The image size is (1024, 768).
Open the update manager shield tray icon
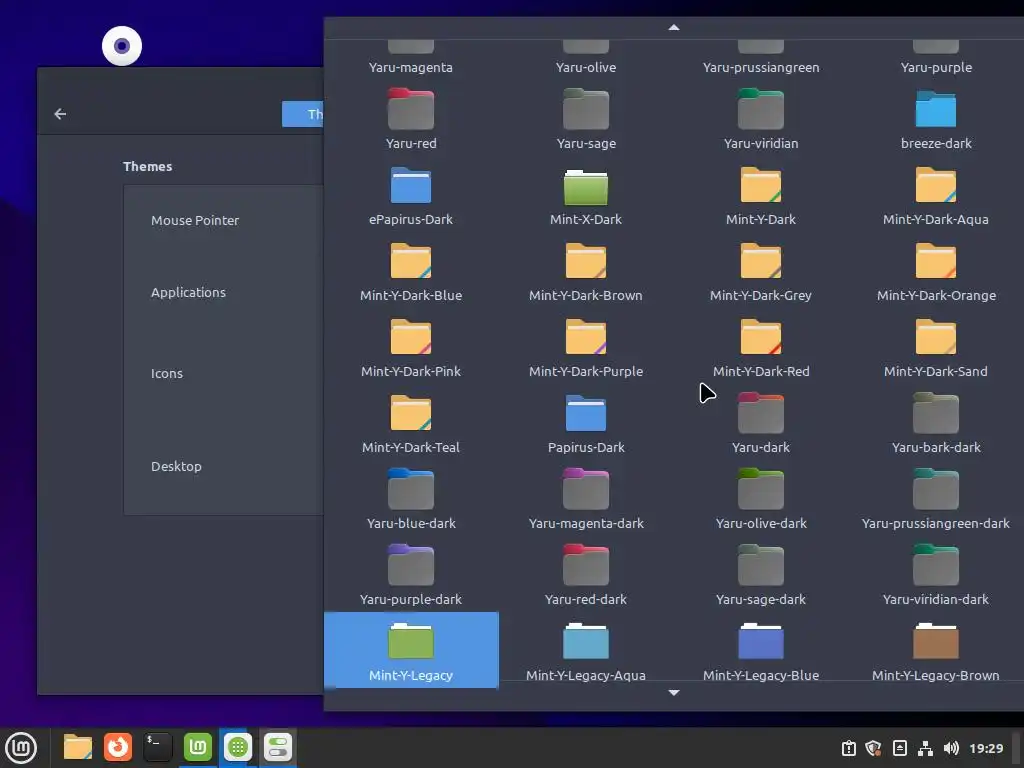(873, 748)
